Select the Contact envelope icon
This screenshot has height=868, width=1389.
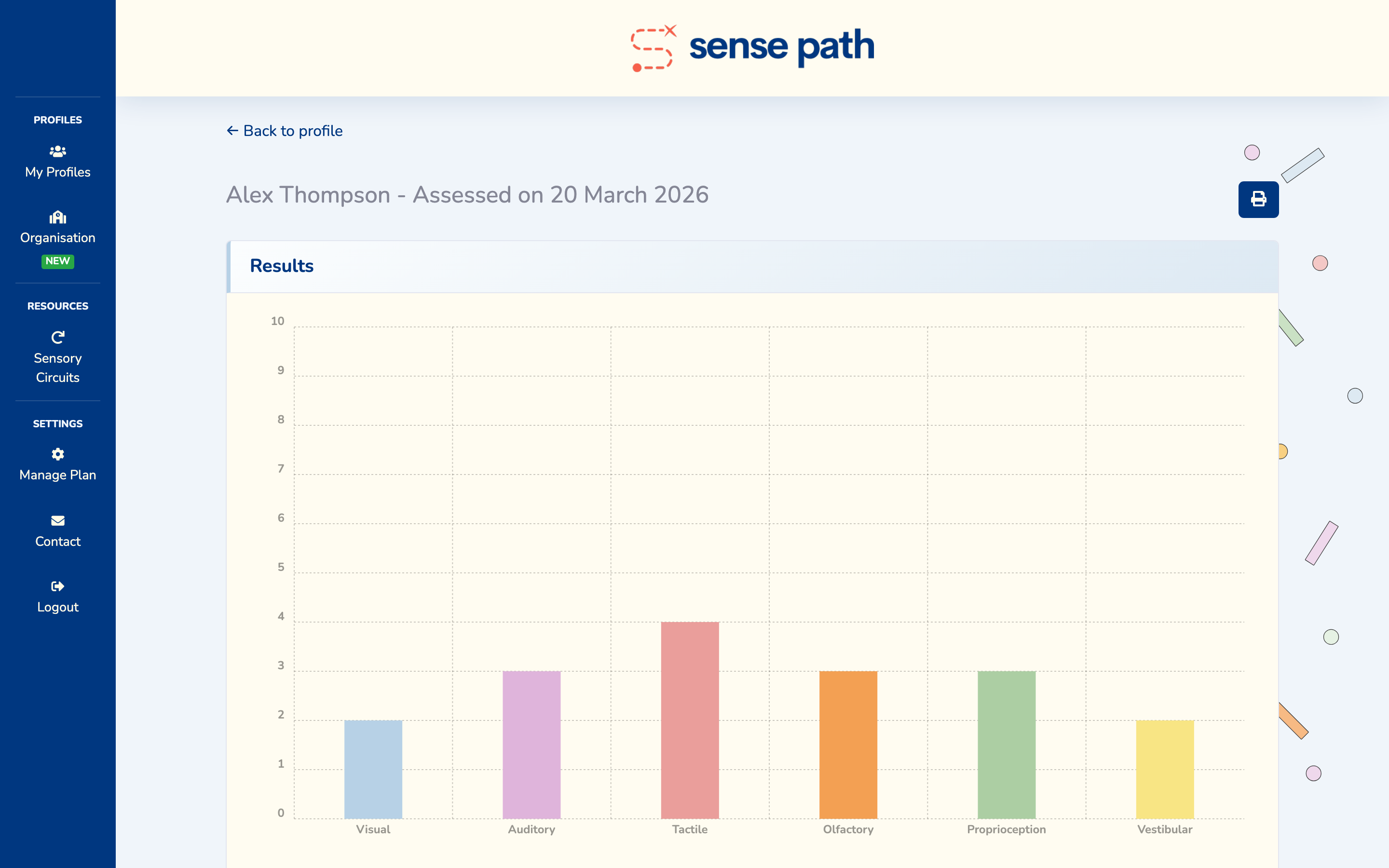[57, 521]
